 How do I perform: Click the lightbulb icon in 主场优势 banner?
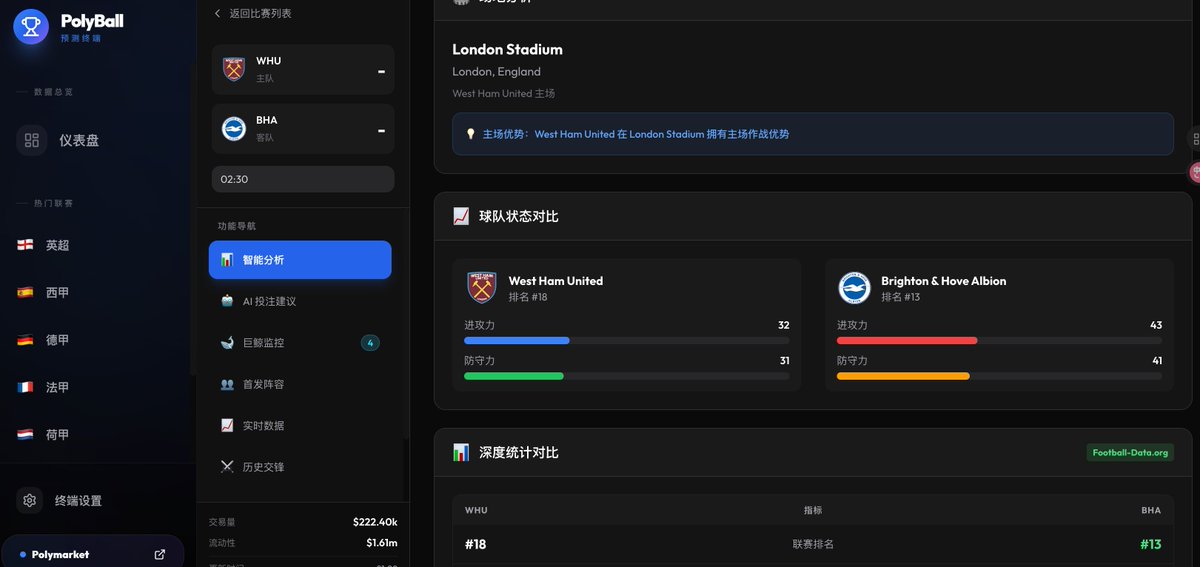point(471,134)
